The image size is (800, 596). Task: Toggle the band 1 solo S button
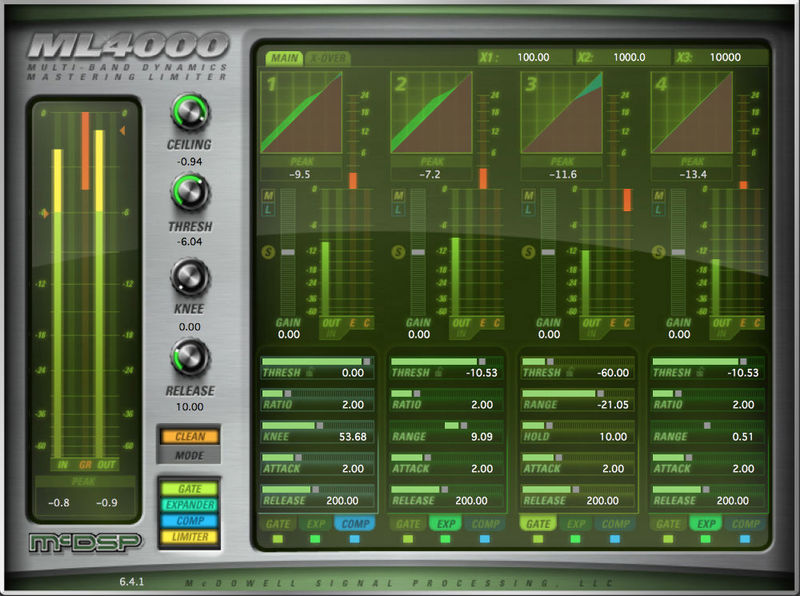tap(268, 252)
